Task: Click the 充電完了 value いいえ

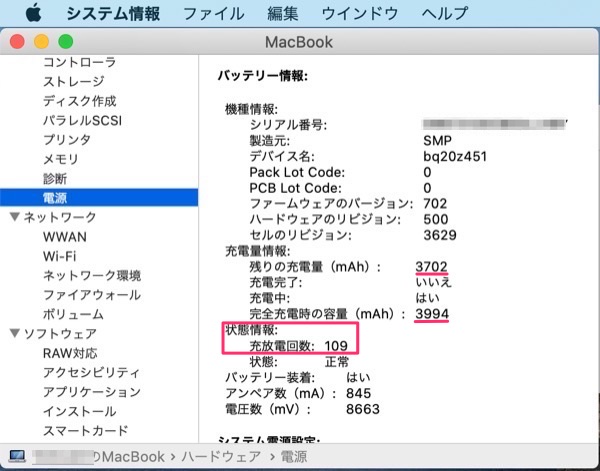Action: 434,282
